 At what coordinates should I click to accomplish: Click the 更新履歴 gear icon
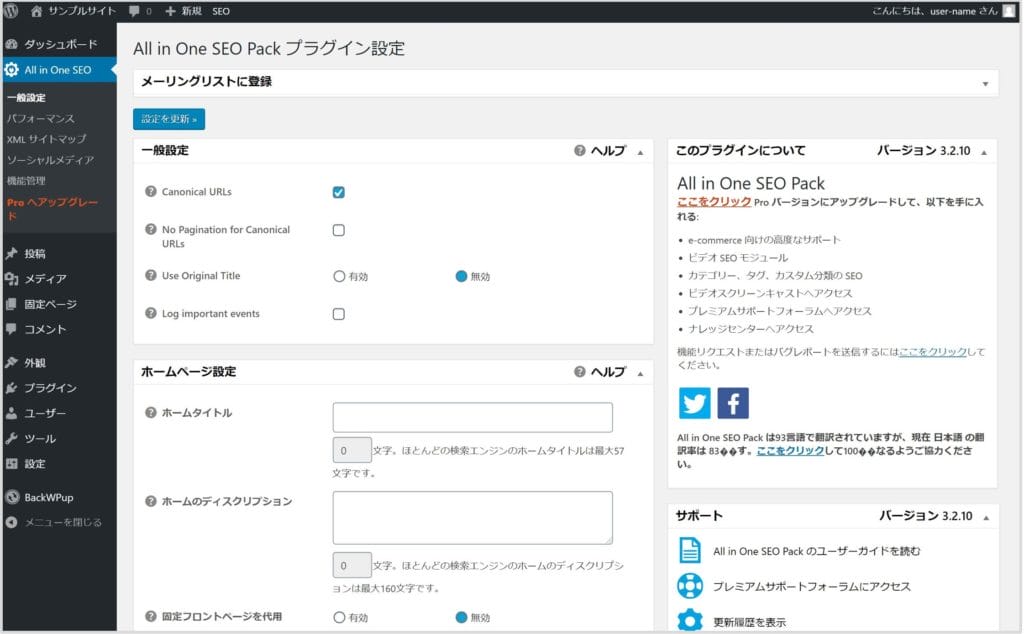[690, 620]
